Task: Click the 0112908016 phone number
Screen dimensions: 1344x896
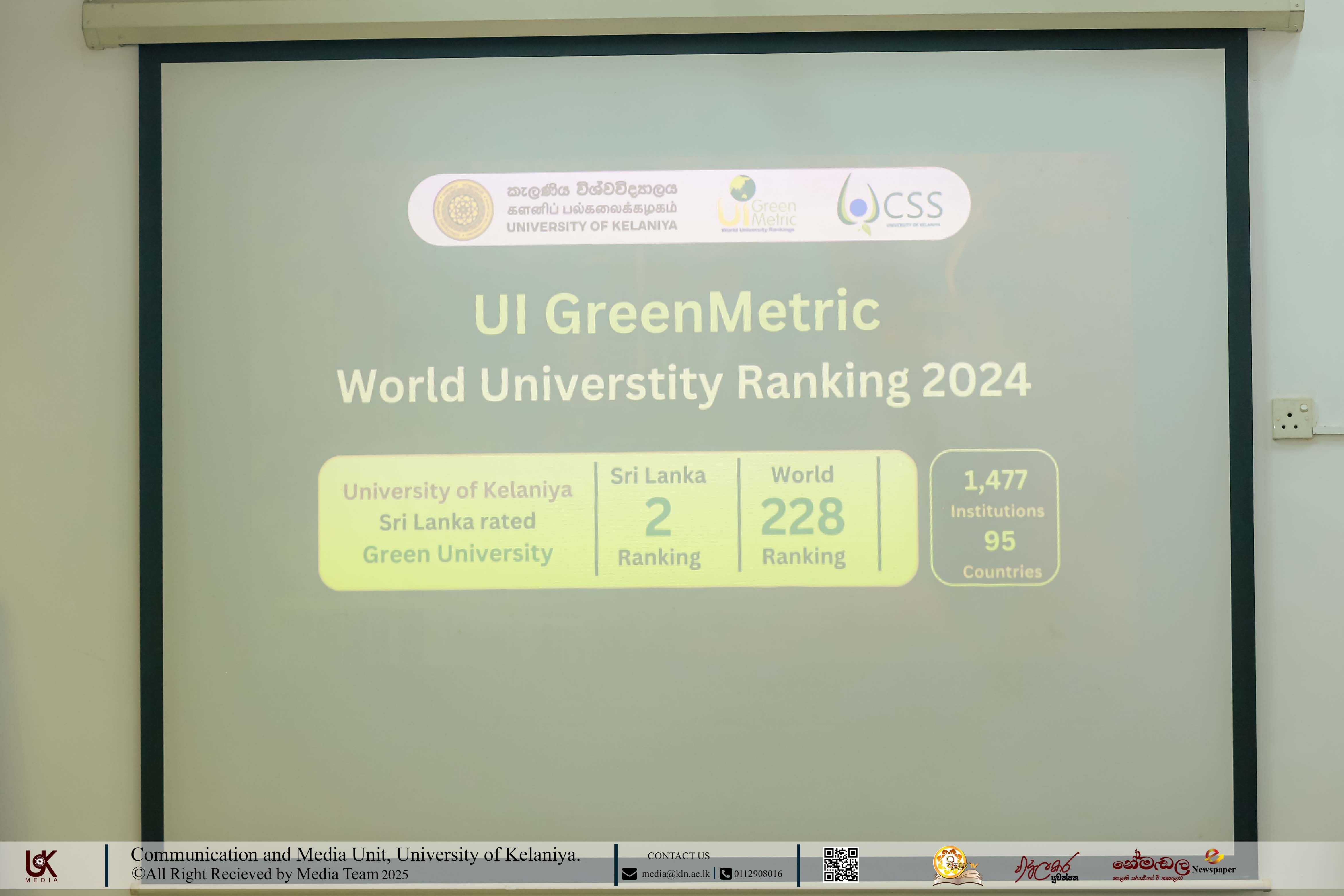Action: pyautogui.click(x=758, y=874)
